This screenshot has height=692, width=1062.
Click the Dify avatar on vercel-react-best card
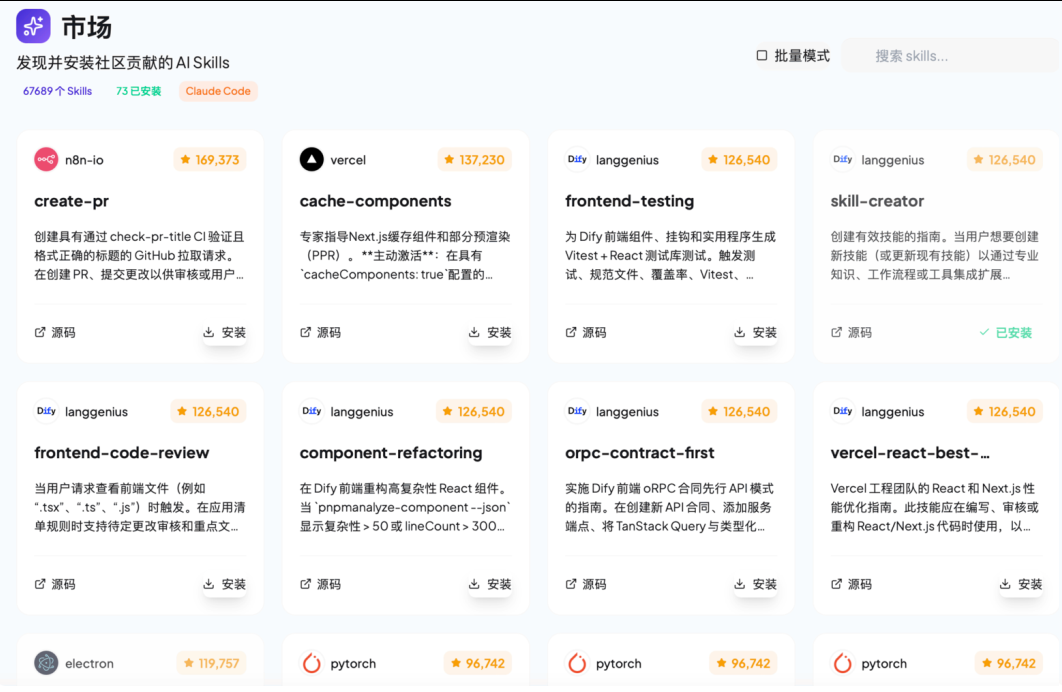843,412
